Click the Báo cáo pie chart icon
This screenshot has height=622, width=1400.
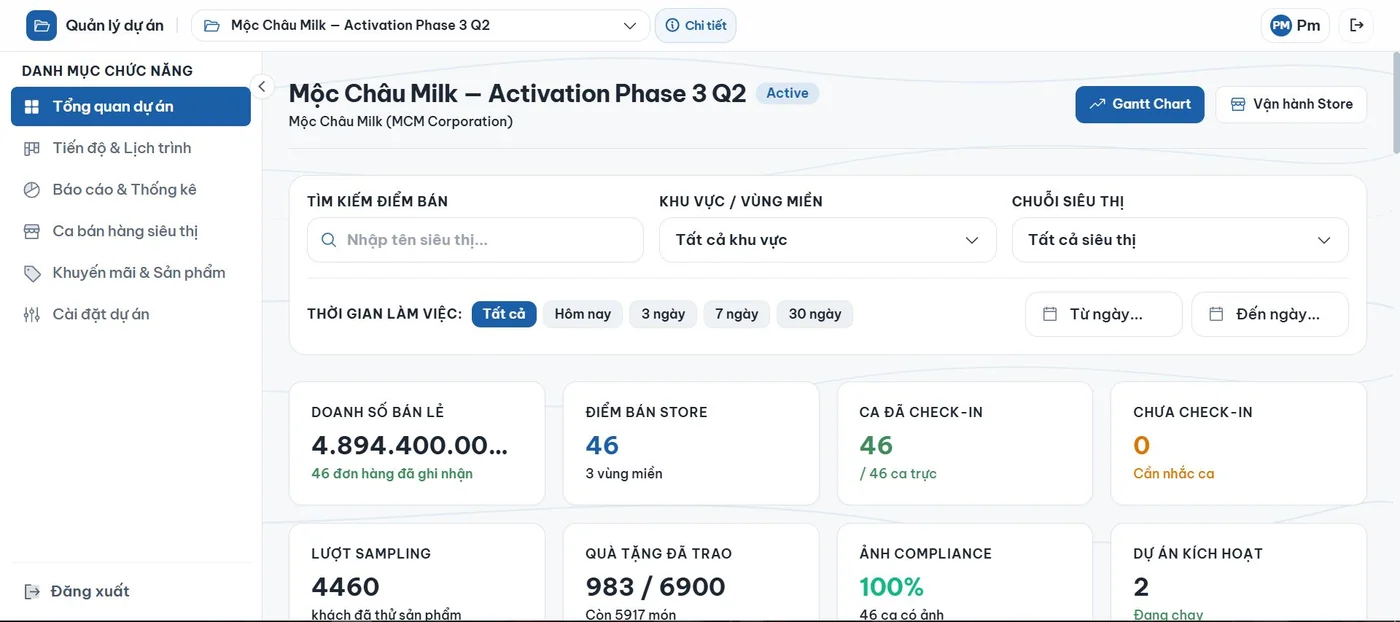point(32,189)
